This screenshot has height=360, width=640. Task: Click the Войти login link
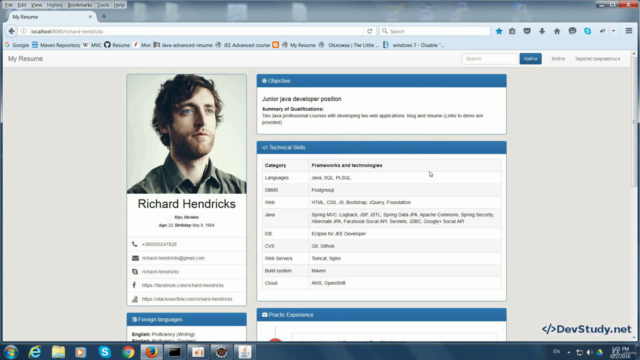558,59
